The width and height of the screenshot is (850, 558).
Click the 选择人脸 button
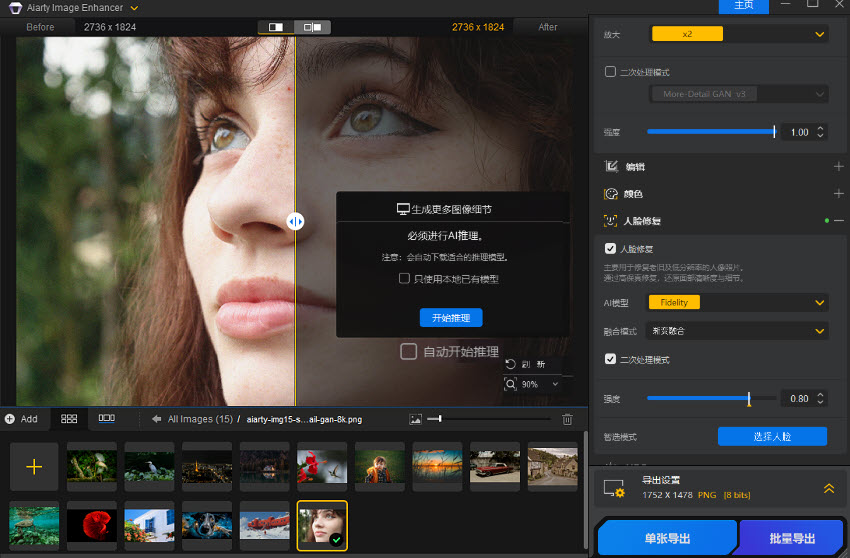coord(772,437)
